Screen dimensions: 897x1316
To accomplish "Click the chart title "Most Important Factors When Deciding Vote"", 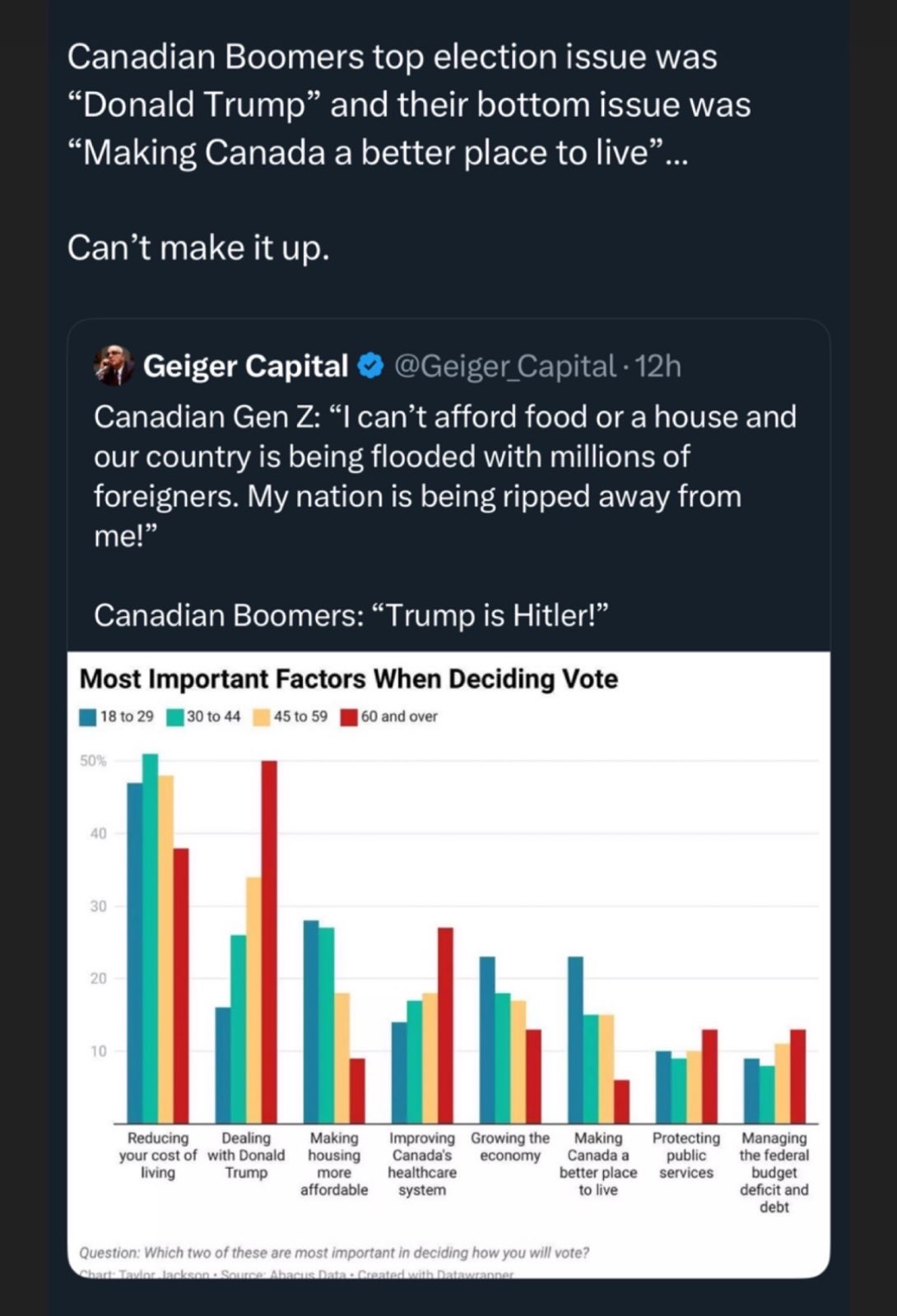I will (x=348, y=679).
